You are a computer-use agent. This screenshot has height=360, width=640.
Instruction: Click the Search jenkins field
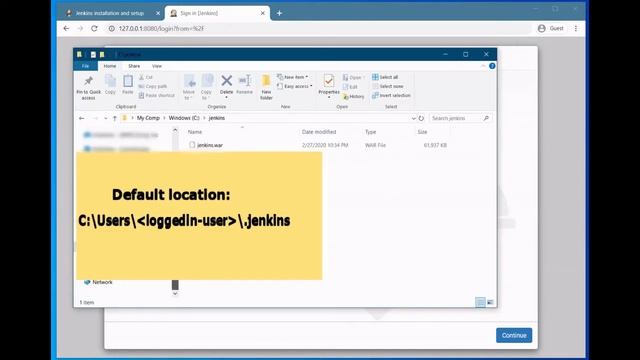coord(460,118)
